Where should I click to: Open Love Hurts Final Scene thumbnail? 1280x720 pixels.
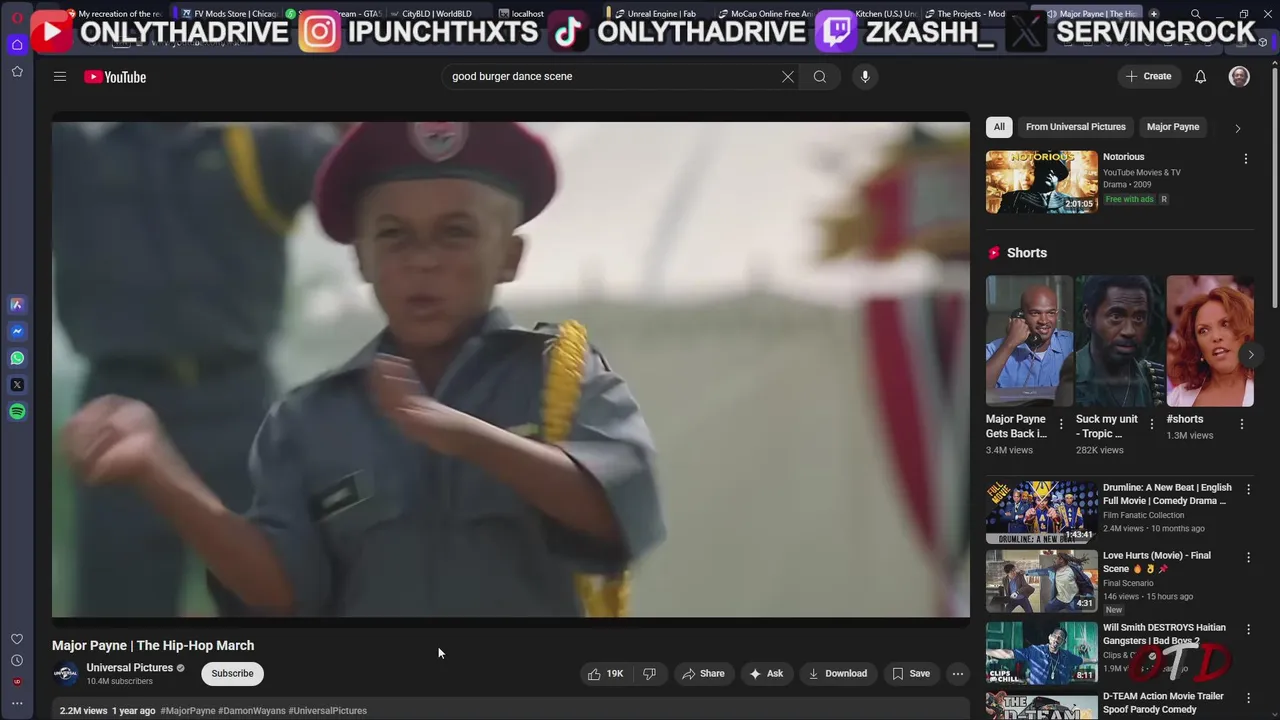pos(1042,581)
